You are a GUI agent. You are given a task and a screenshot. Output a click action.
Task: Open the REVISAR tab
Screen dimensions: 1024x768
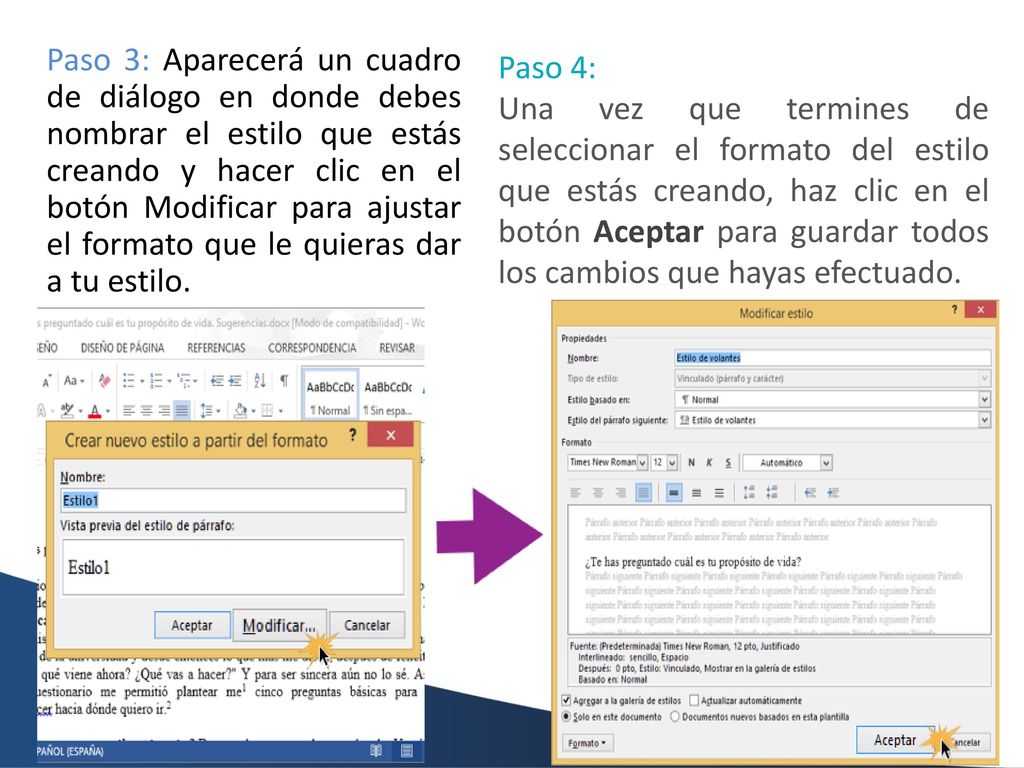(397, 348)
